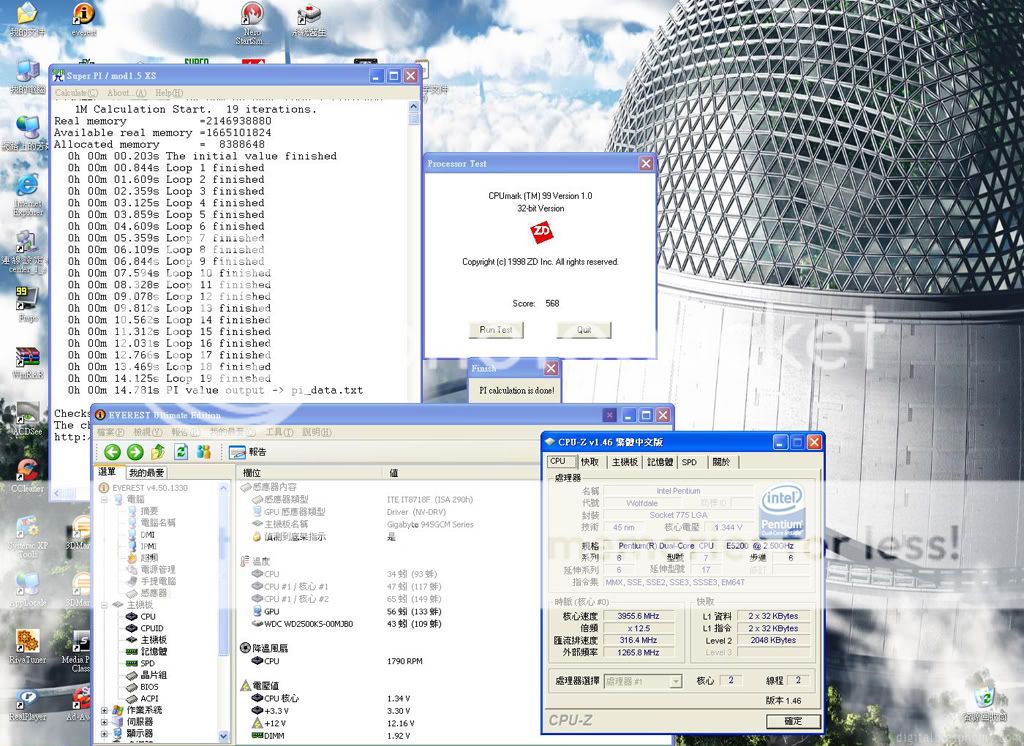The height and width of the screenshot is (746, 1024).
Task: Open WinRAR desktop icon
Action: [x=27, y=363]
